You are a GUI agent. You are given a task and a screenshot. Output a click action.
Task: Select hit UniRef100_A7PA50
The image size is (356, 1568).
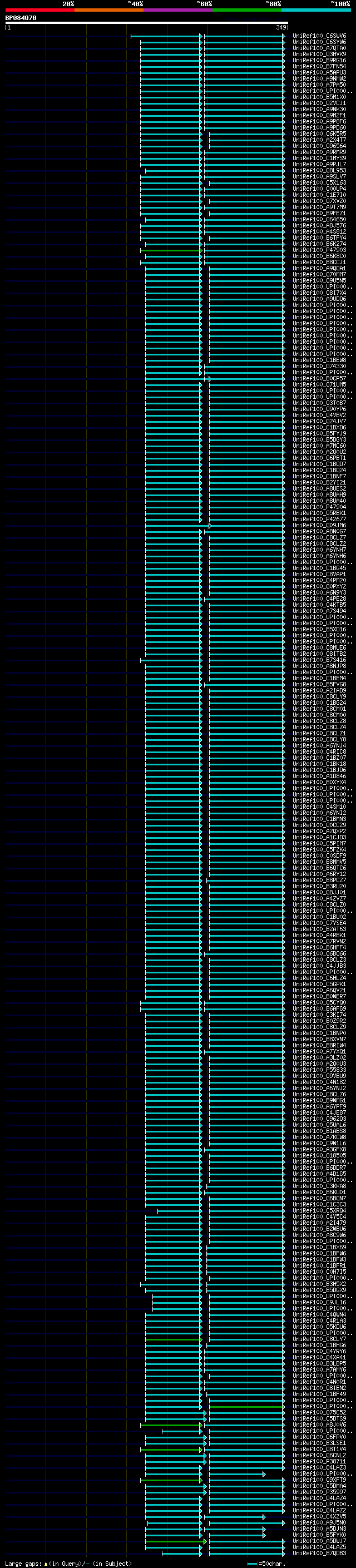(x=319, y=85)
